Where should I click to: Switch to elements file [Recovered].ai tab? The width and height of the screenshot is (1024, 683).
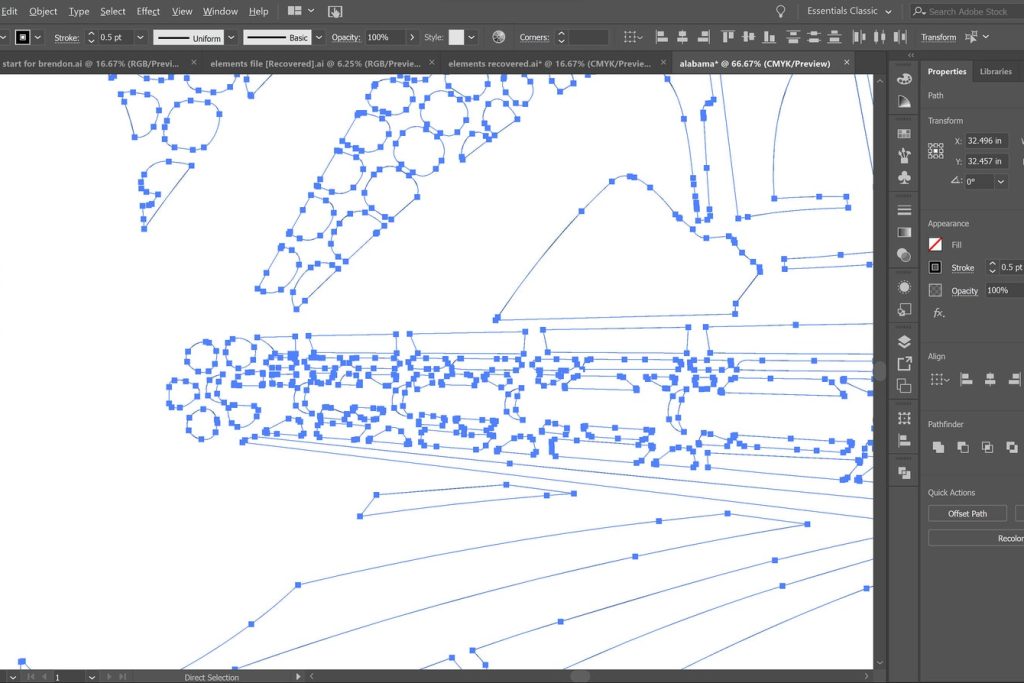(x=315, y=63)
